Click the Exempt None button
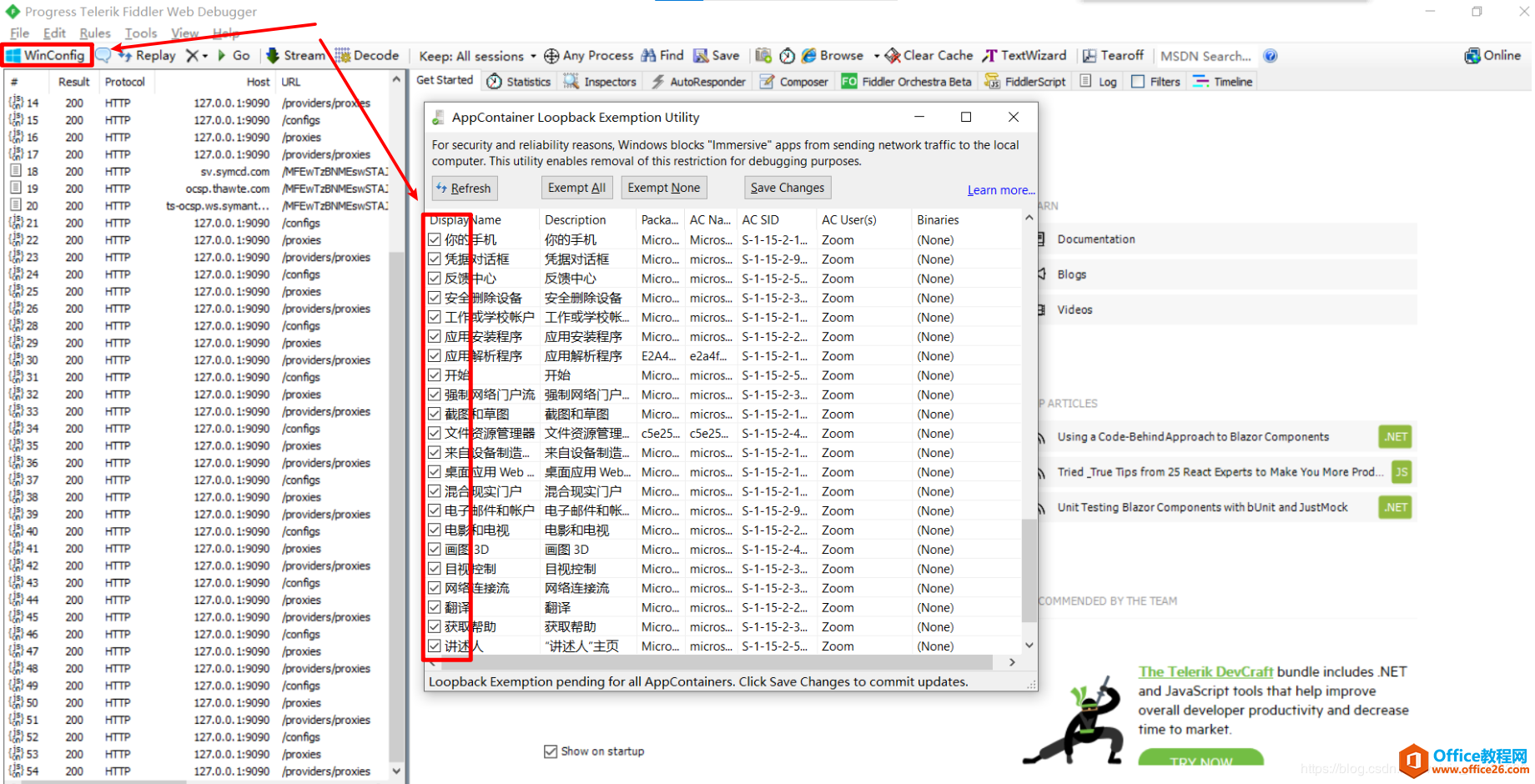Image resolution: width=1535 pixels, height=784 pixels. coord(664,188)
